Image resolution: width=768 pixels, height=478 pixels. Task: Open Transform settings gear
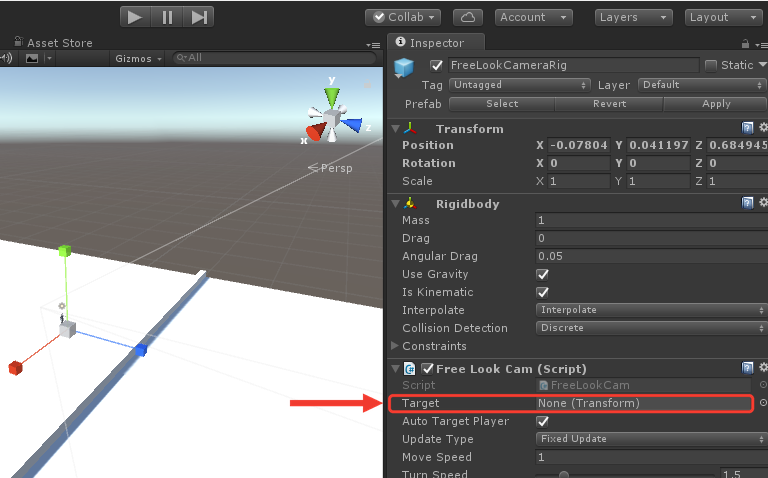coord(763,128)
